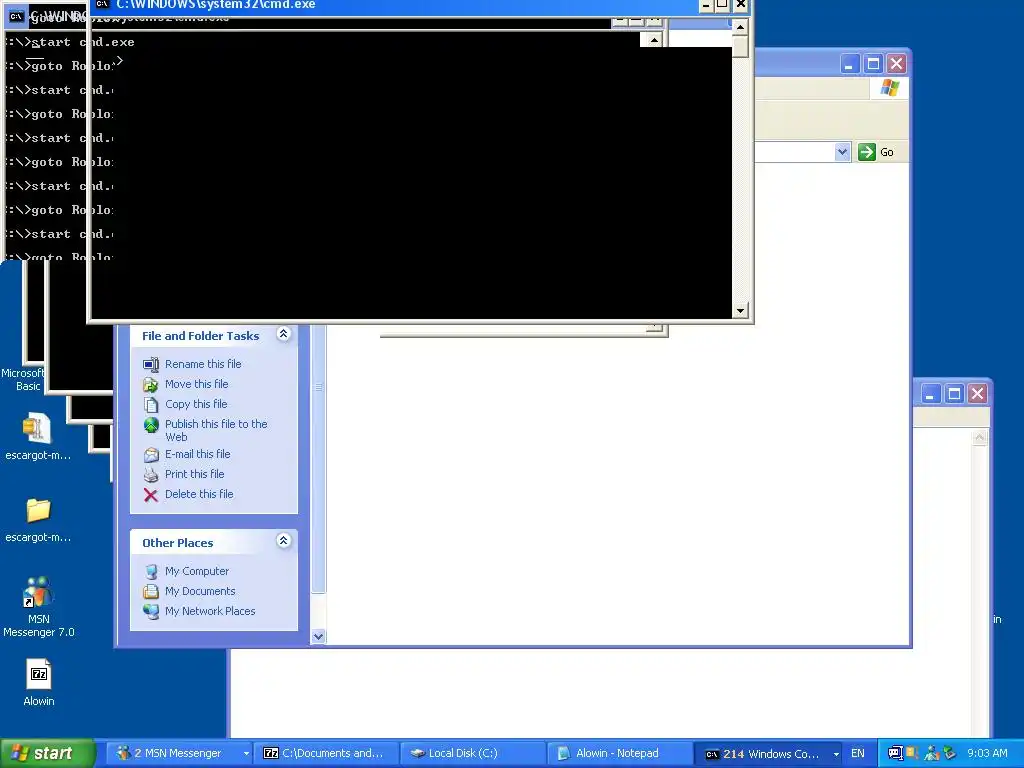The image size is (1024, 768).
Task: Click the scroll up arrow in Notepad window
Action: [x=980, y=438]
